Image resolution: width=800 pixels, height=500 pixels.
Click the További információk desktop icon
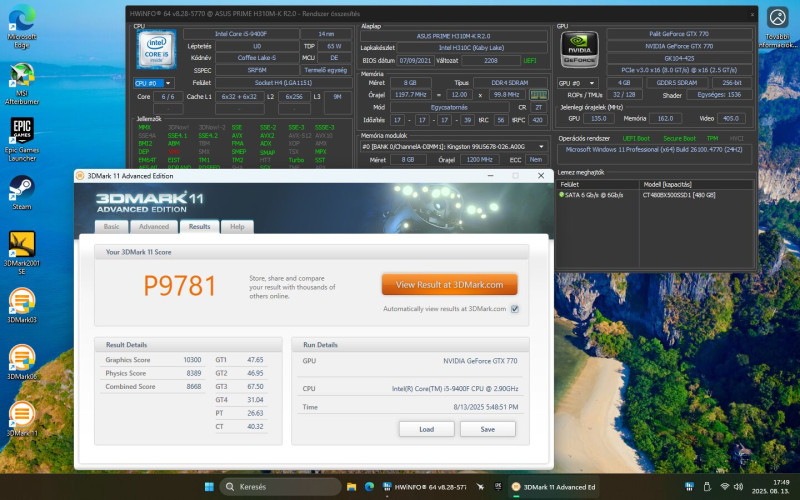(778, 27)
